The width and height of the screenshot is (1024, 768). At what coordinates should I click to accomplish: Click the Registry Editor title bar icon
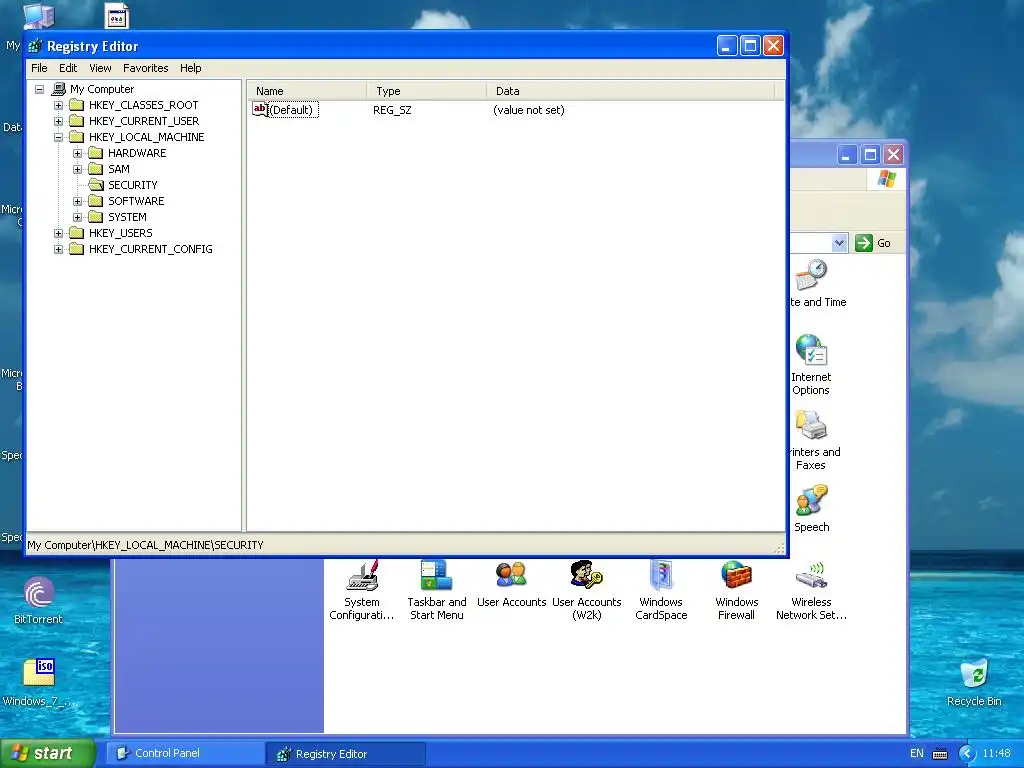coord(35,46)
